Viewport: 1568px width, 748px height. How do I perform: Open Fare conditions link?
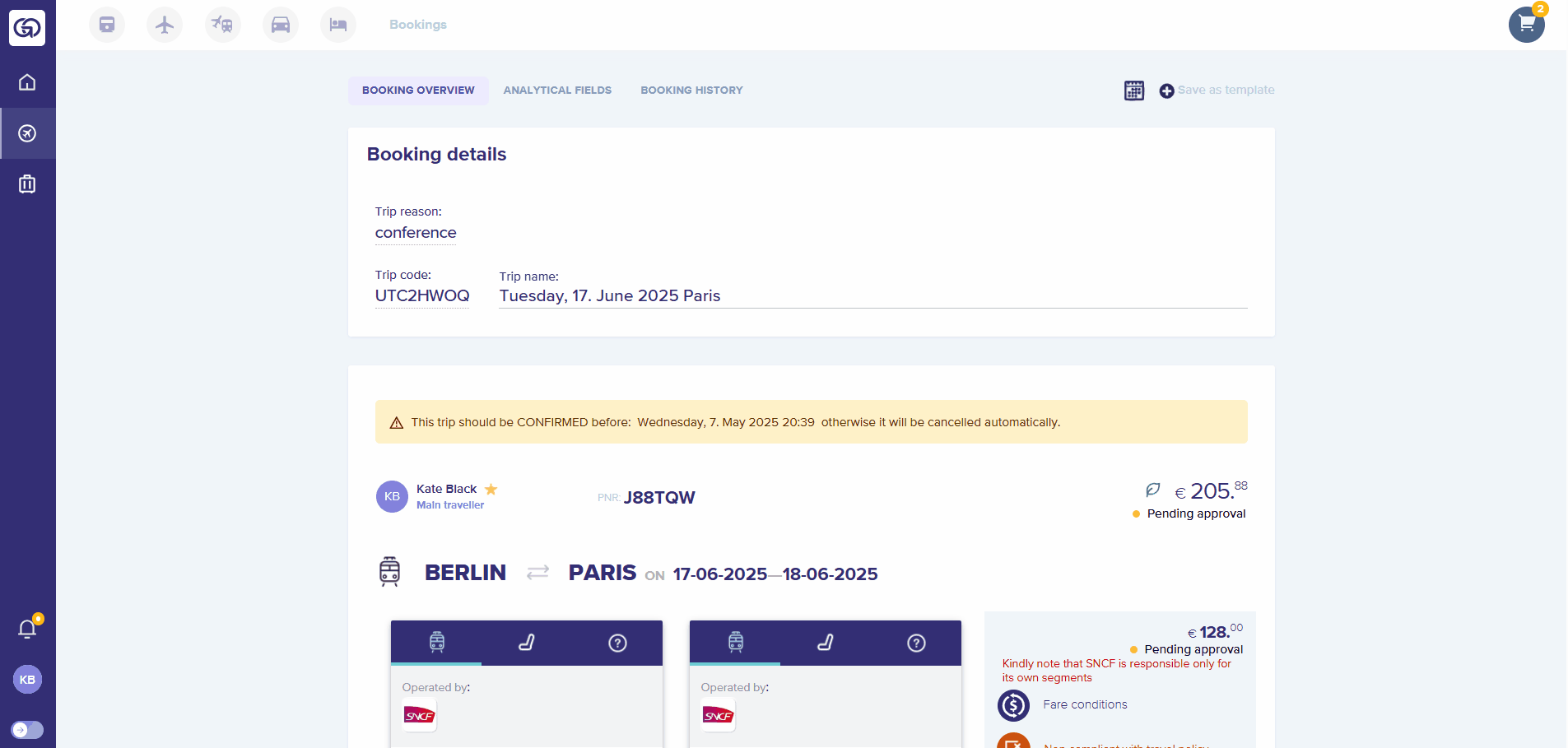1085,704
